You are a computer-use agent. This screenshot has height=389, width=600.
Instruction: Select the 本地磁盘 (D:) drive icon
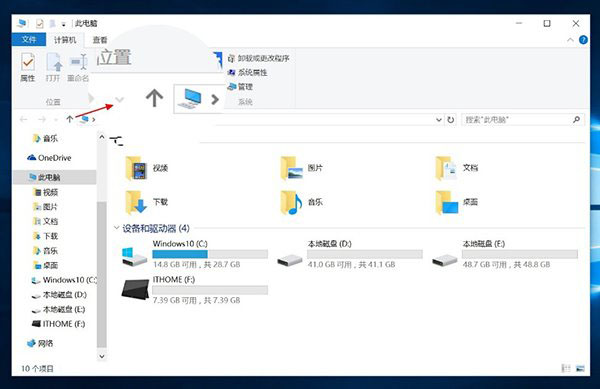click(x=290, y=260)
